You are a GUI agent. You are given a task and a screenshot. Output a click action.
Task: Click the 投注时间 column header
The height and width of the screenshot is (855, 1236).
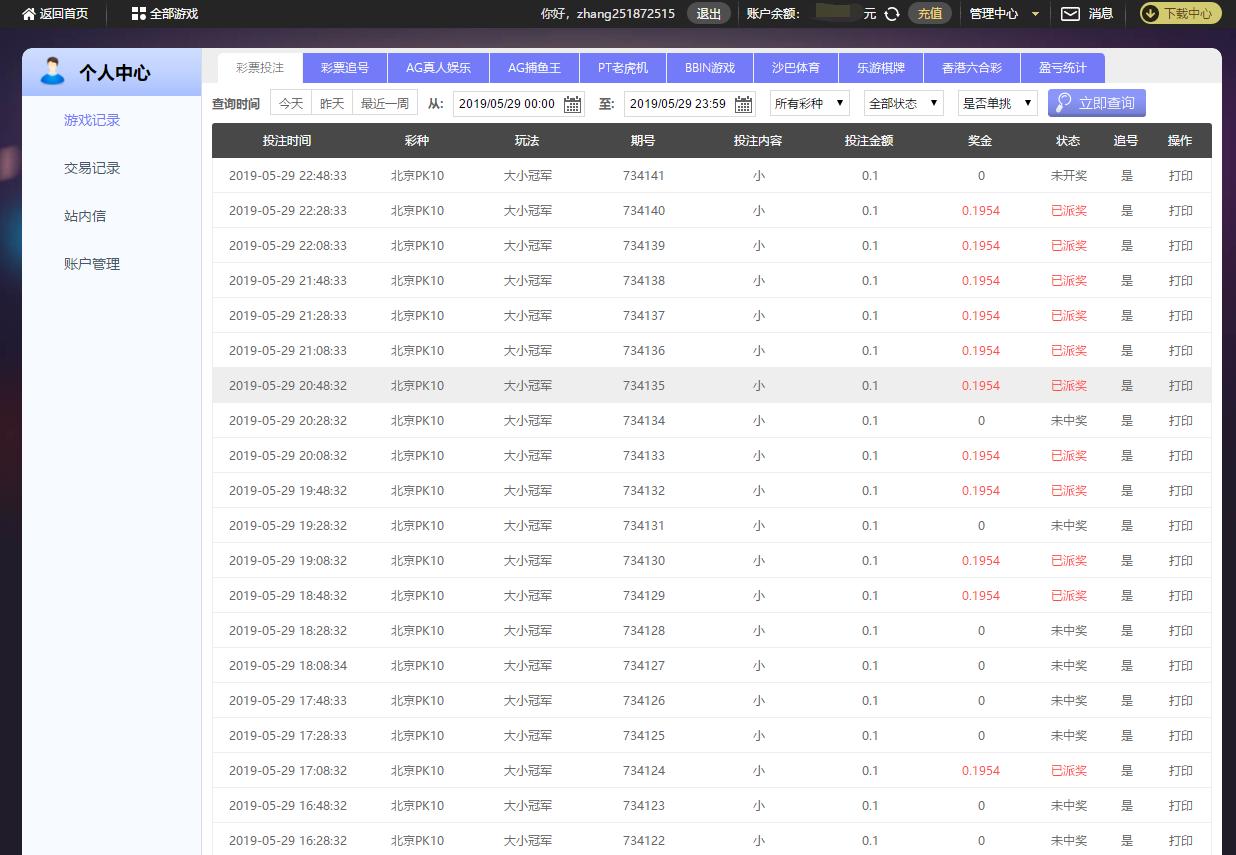click(x=287, y=141)
